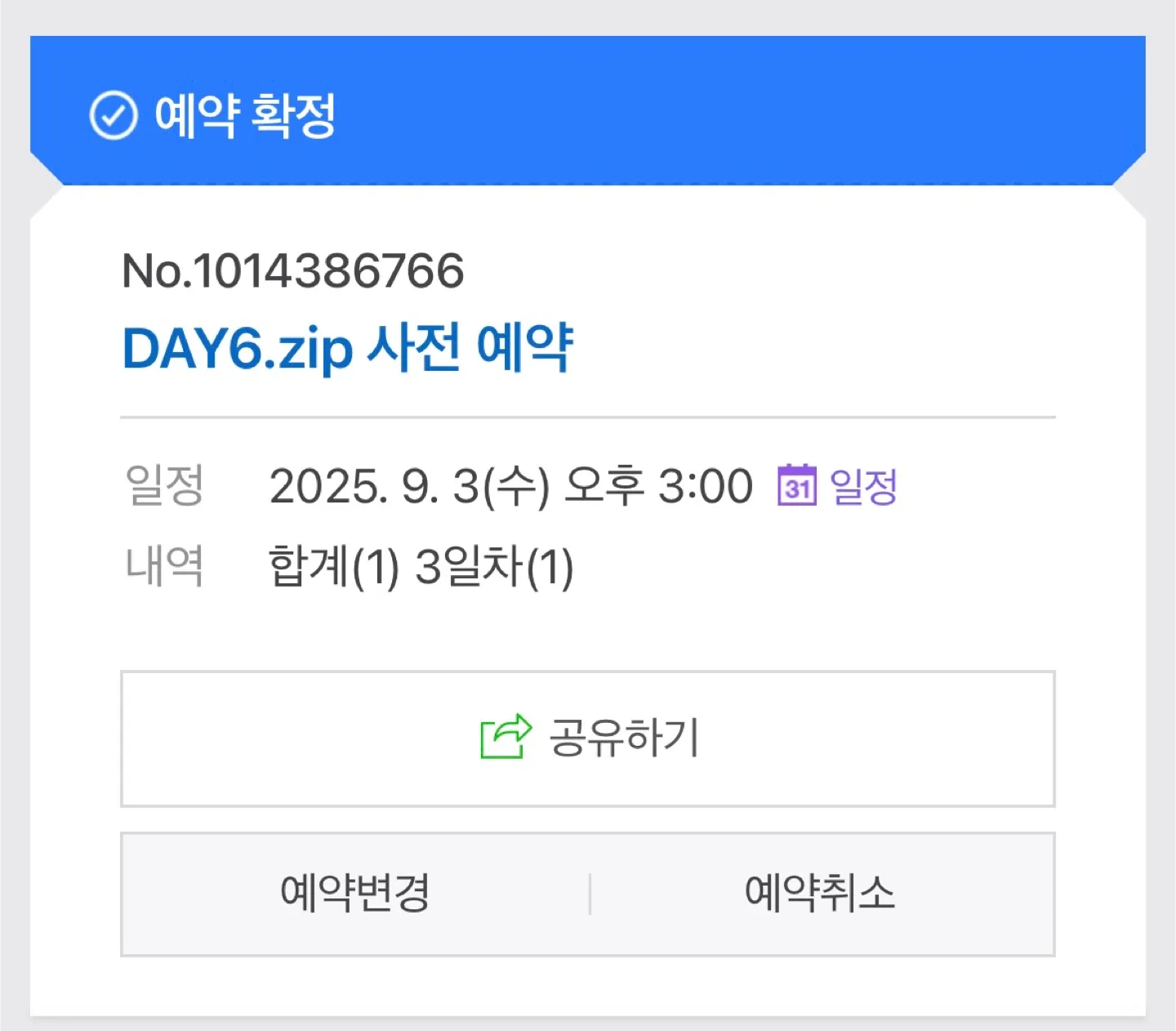Click the 오후 3:00 time text
This screenshot has width=1176, height=1031.
tap(658, 487)
